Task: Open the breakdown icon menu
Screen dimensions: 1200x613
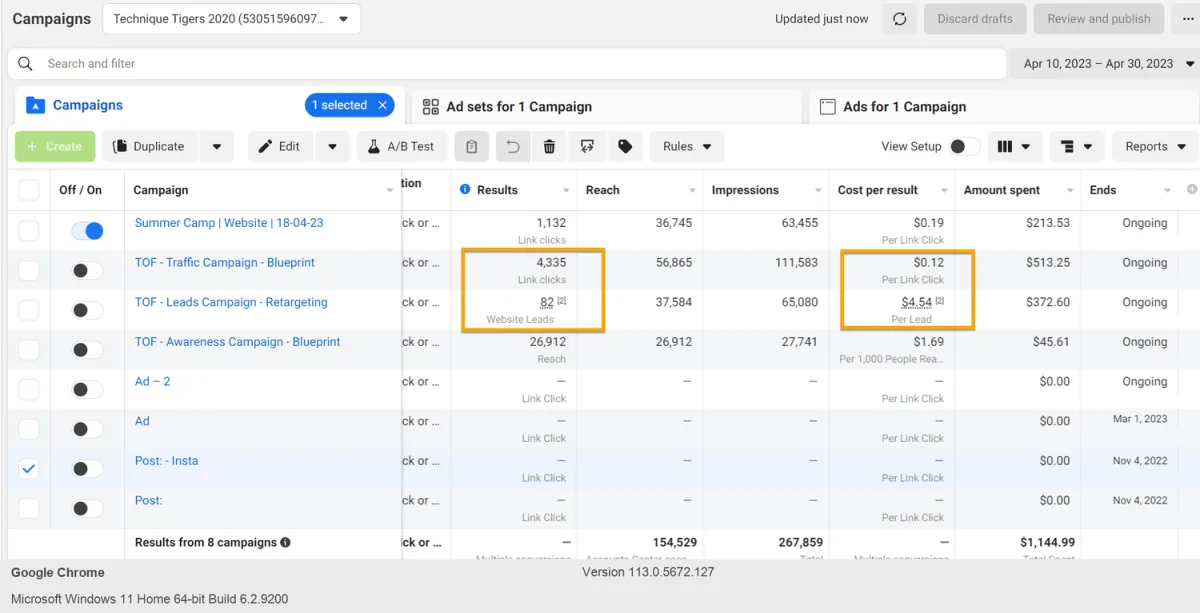Action: click(x=1076, y=147)
